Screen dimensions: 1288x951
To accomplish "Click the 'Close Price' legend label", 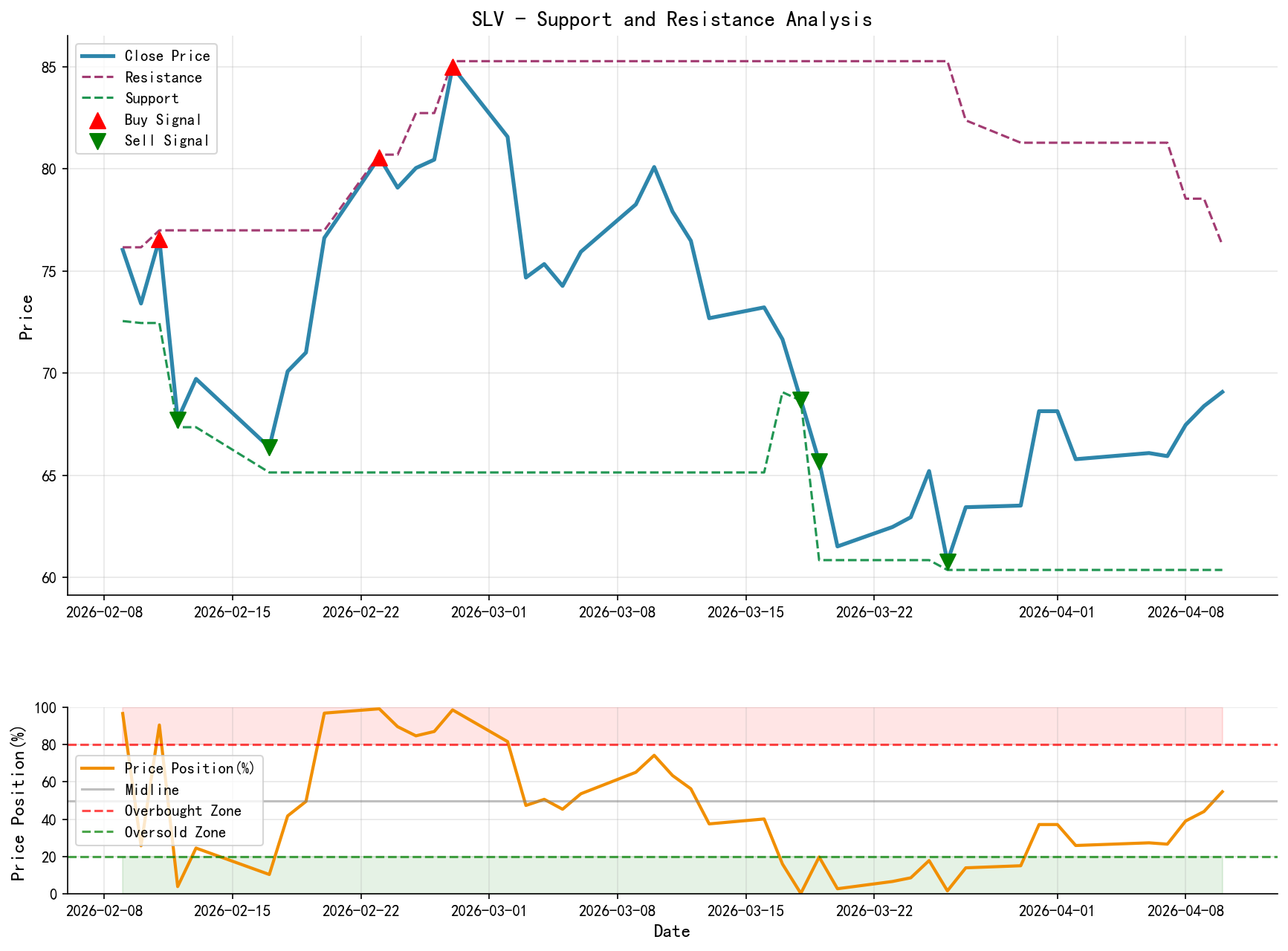I will (167, 56).
